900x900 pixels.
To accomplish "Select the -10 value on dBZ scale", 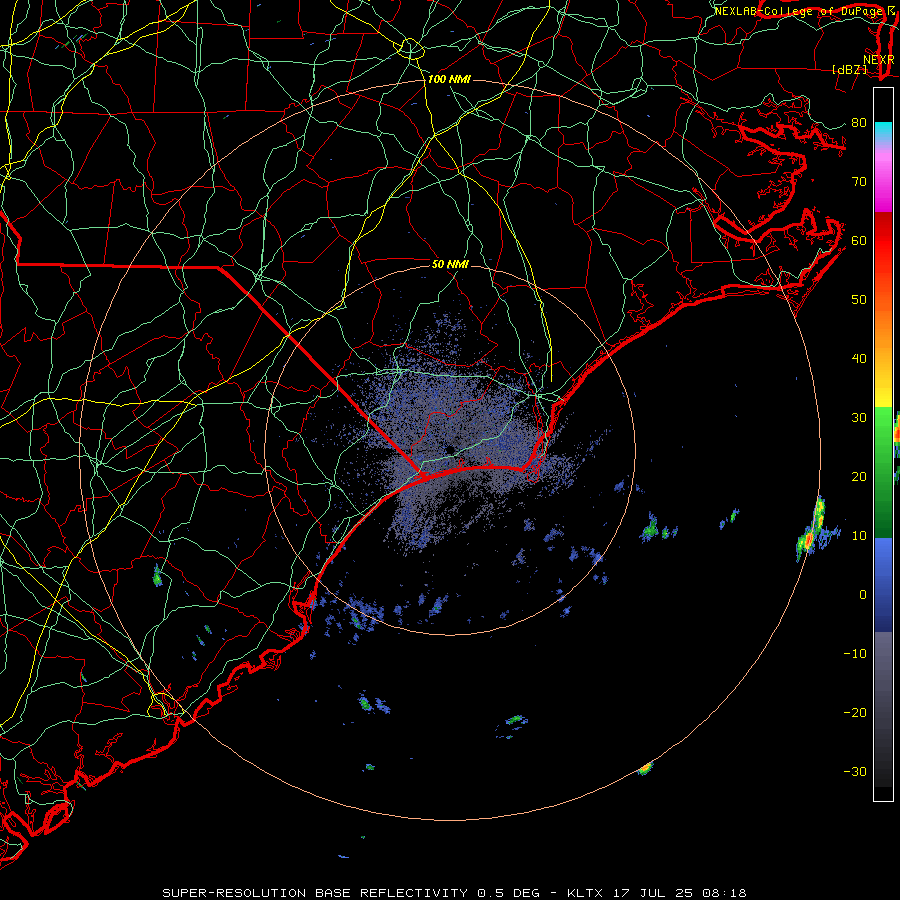I will coord(855,654).
